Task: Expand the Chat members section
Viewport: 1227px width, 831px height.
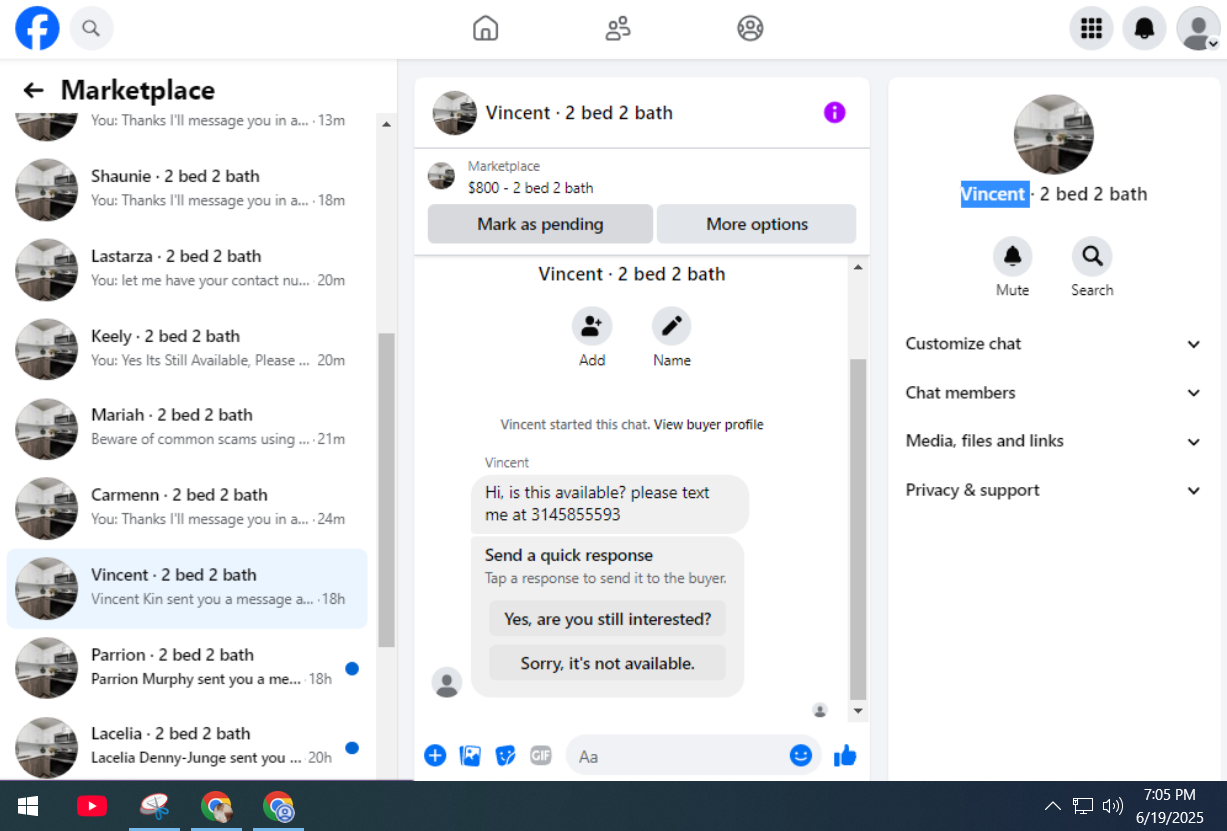Action: point(1053,393)
